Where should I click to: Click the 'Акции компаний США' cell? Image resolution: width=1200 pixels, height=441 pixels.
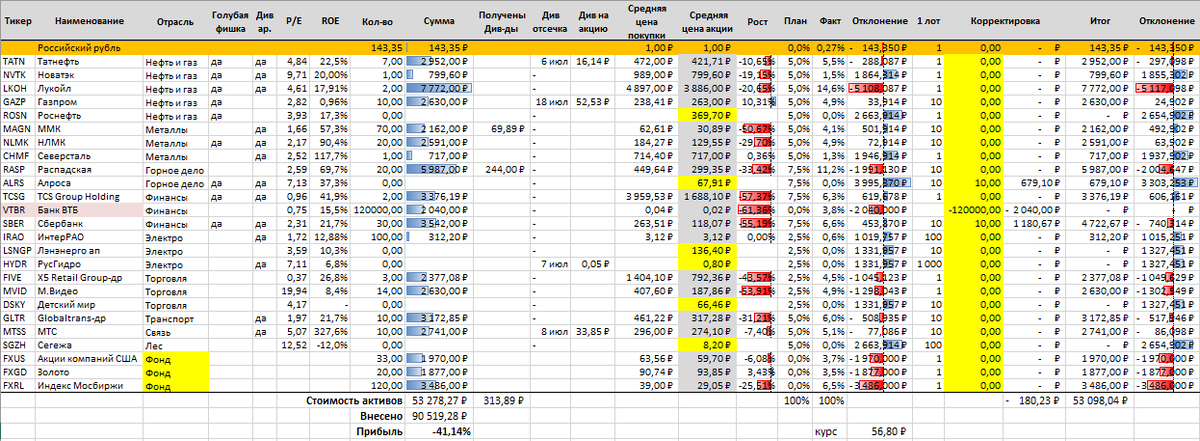[x=90, y=360]
